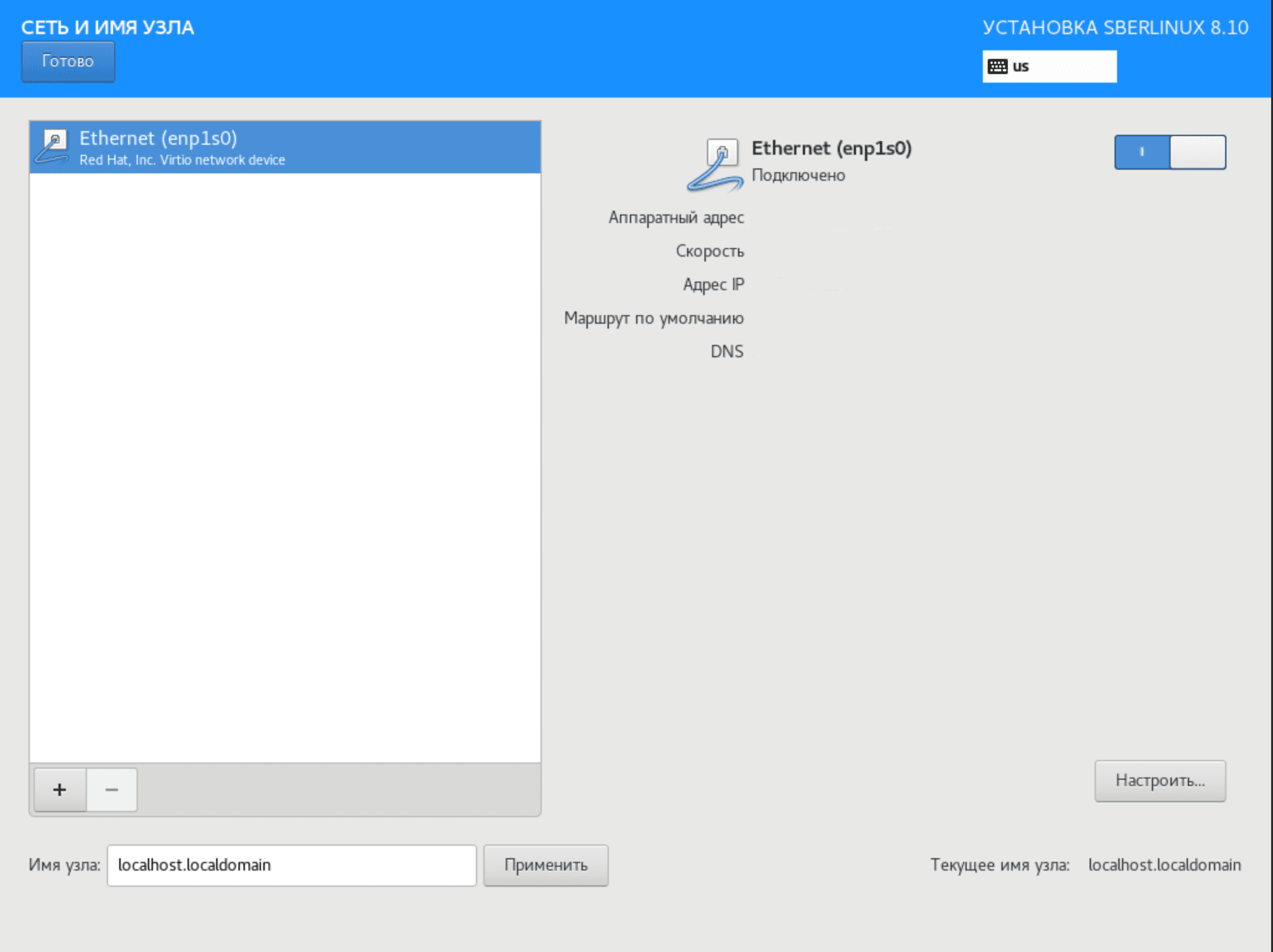This screenshot has height=952, width=1273.
Task: Click the Скорость label
Action: 710,251
